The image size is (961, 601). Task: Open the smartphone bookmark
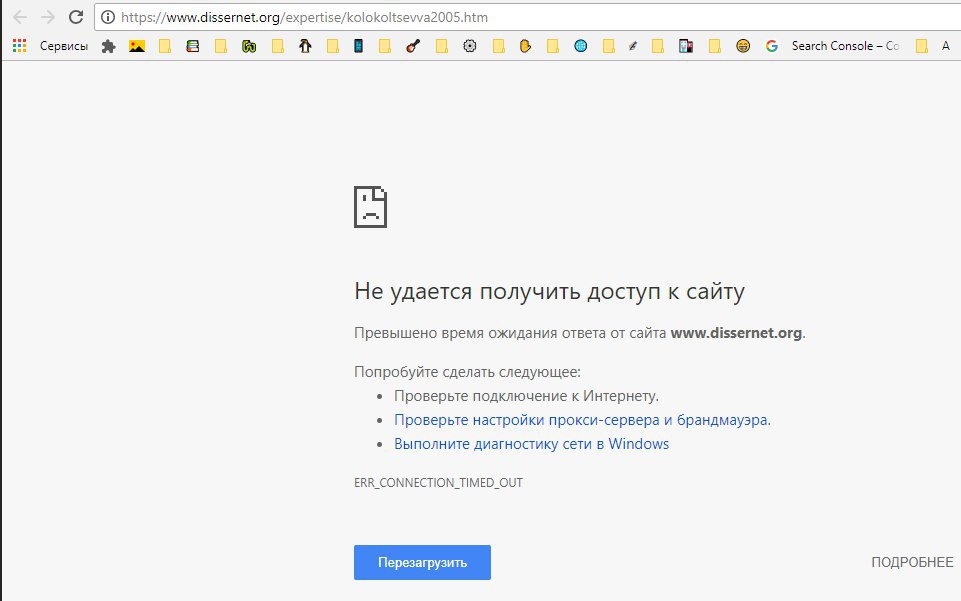pos(359,46)
